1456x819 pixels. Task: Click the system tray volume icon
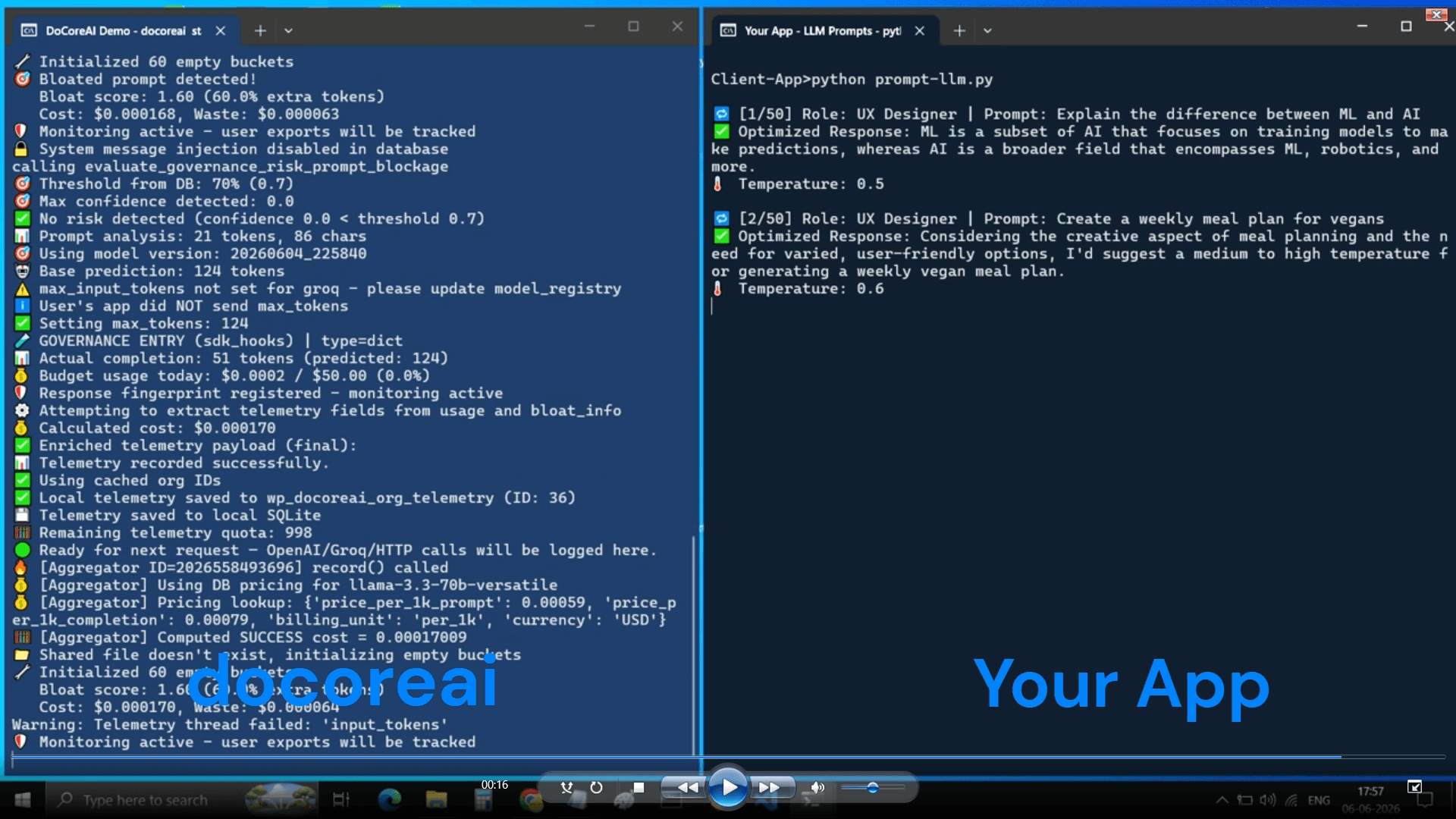tap(1267, 799)
